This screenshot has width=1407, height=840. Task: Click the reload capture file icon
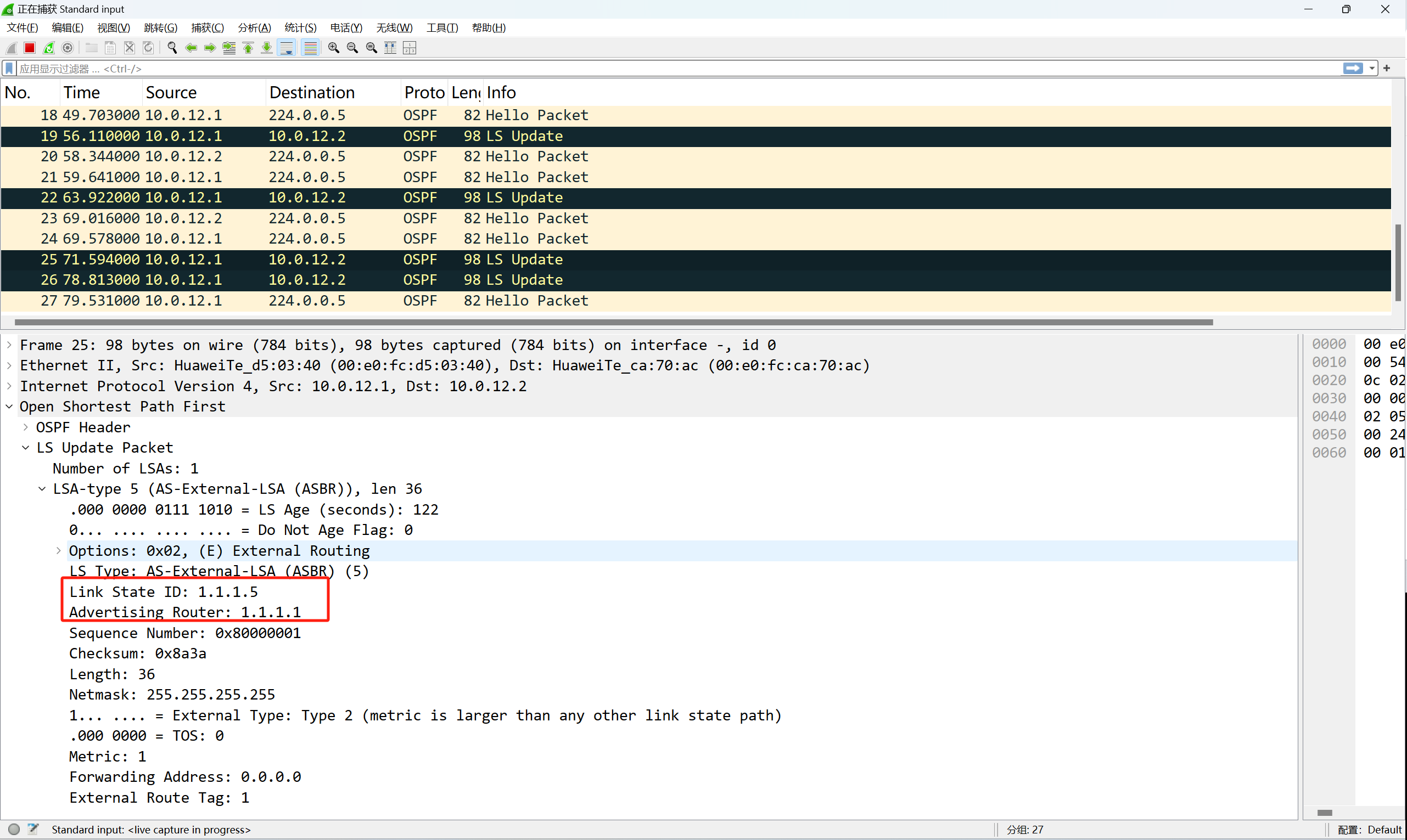pos(148,48)
